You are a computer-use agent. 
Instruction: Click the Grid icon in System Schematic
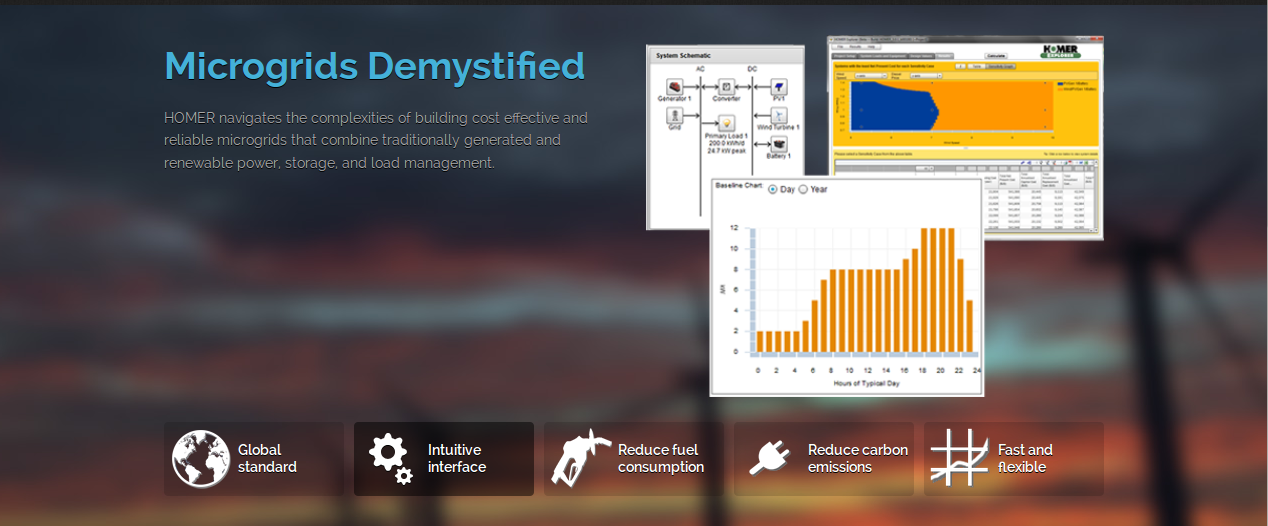pos(673,116)
